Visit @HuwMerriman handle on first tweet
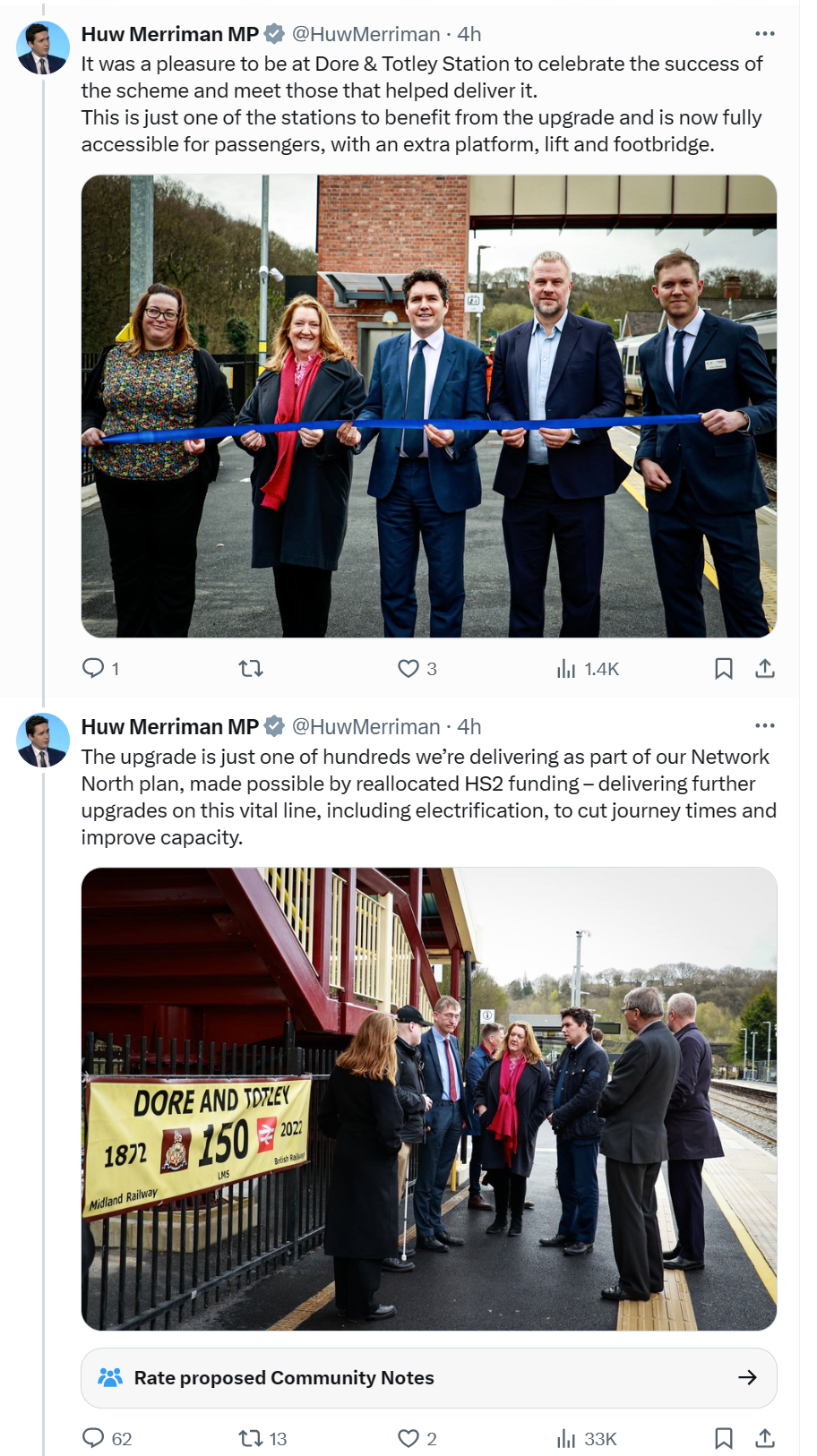817x1456 pixels. pyautogui.click(x=366, y=34)
